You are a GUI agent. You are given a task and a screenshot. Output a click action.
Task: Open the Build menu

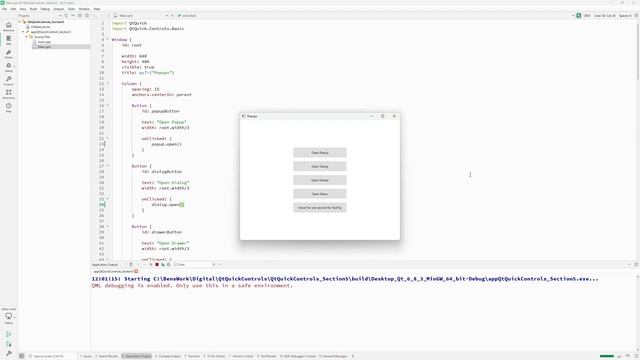33,9
